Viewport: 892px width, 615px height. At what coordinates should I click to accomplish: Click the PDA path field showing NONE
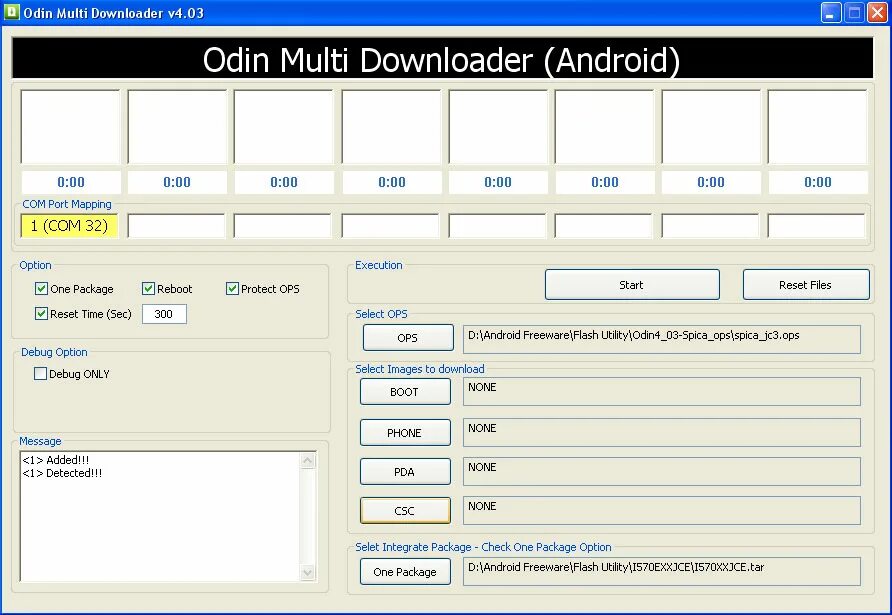[x=662, y=472]
